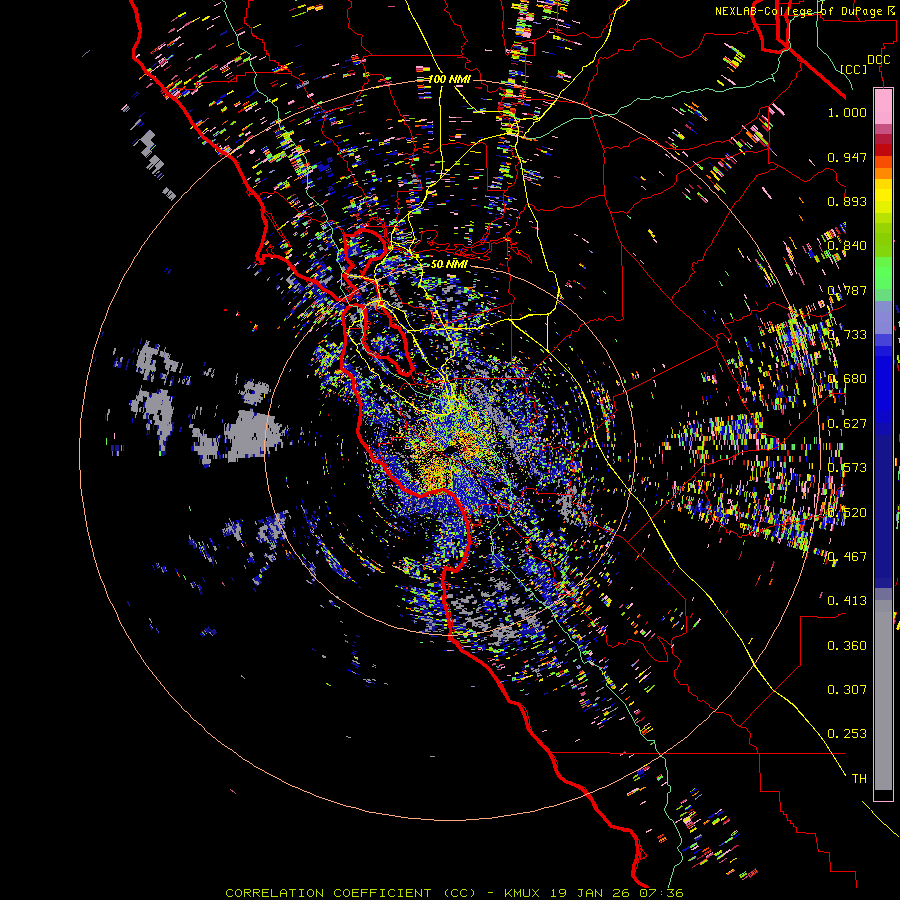Click the DCC label above the color bar
This screenshot has height=900, width=900.
tap(878, 60)
